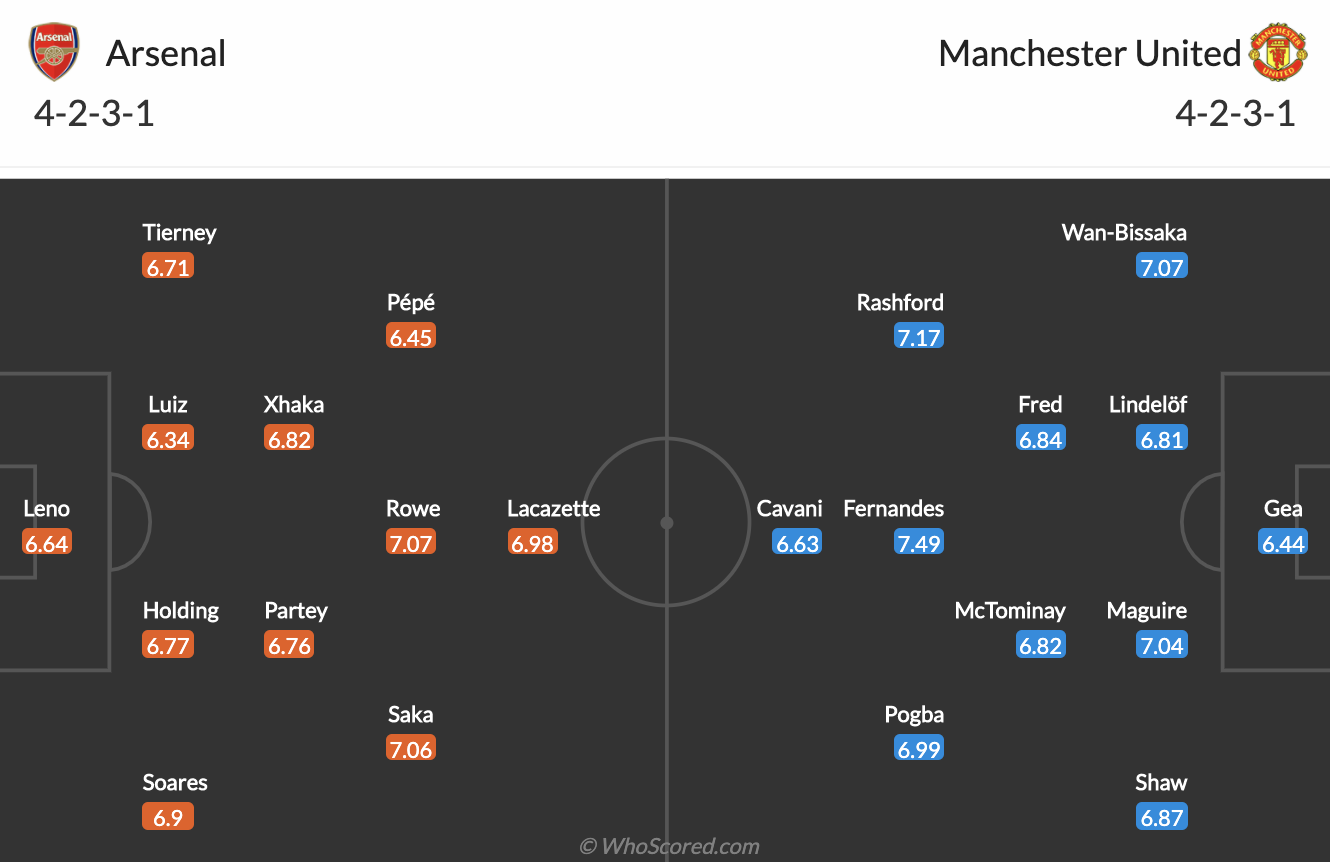Click Soares' 6.9 rating badge
The height and width of the screenshot is (862, 1330).
click(x=167, y=817)
